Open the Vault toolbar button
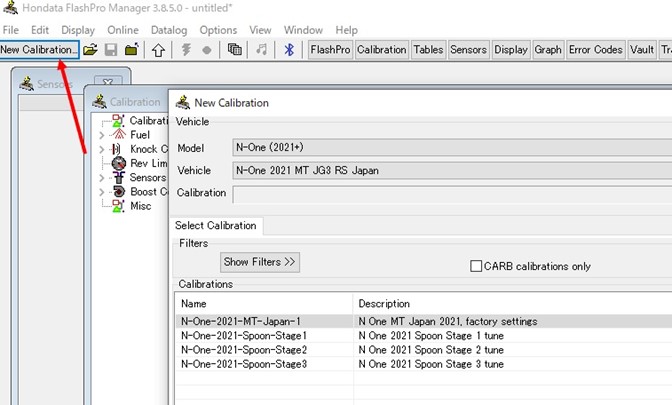Screen dimensions: 672x405 (642, 50)
